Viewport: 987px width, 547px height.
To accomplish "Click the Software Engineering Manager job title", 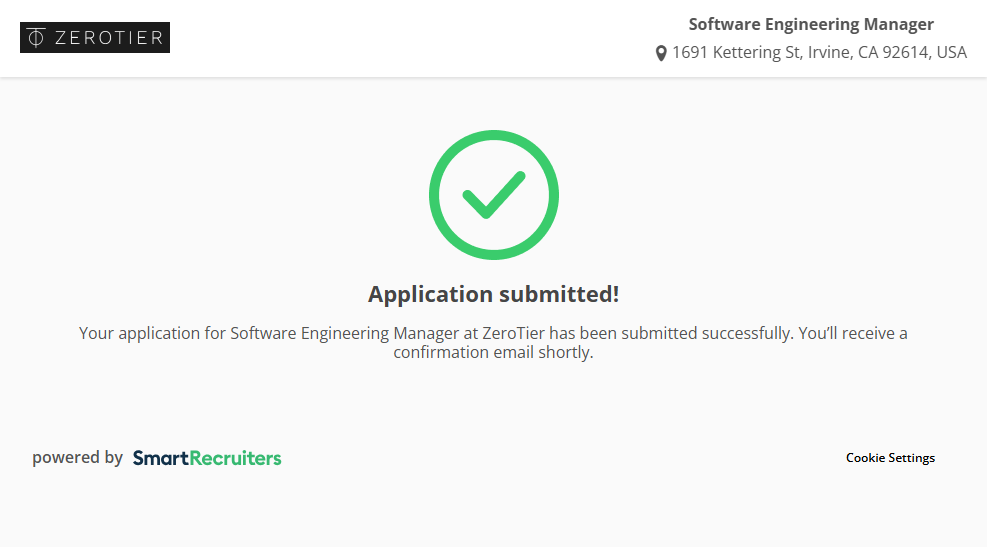I will [x=811, y=24].
